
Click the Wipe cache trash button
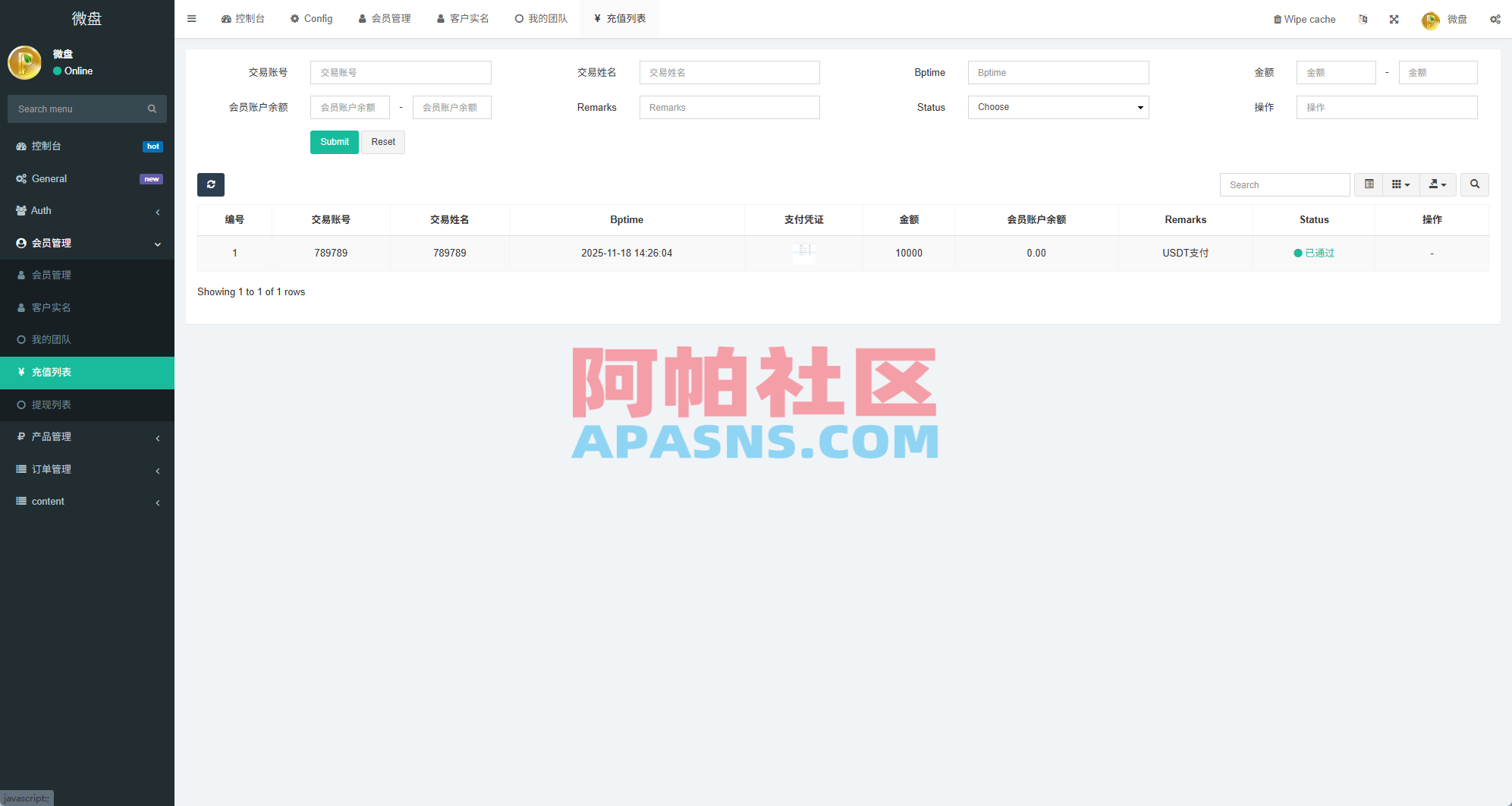pos(1304,19)
